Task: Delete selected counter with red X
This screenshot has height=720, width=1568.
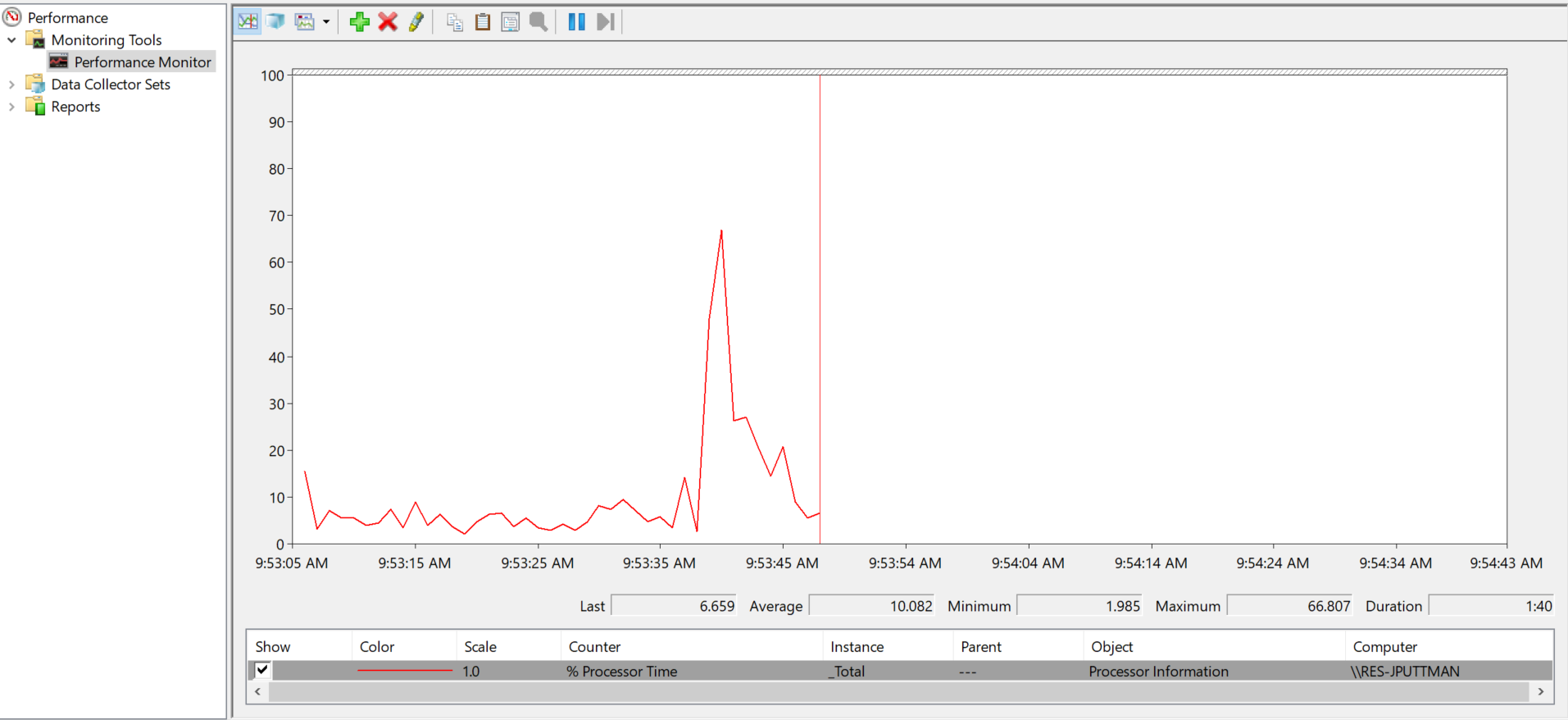Action: click(388, 22)
